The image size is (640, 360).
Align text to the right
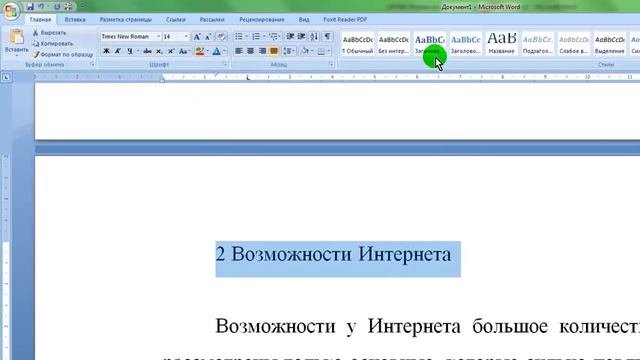(x=262, y=51)
